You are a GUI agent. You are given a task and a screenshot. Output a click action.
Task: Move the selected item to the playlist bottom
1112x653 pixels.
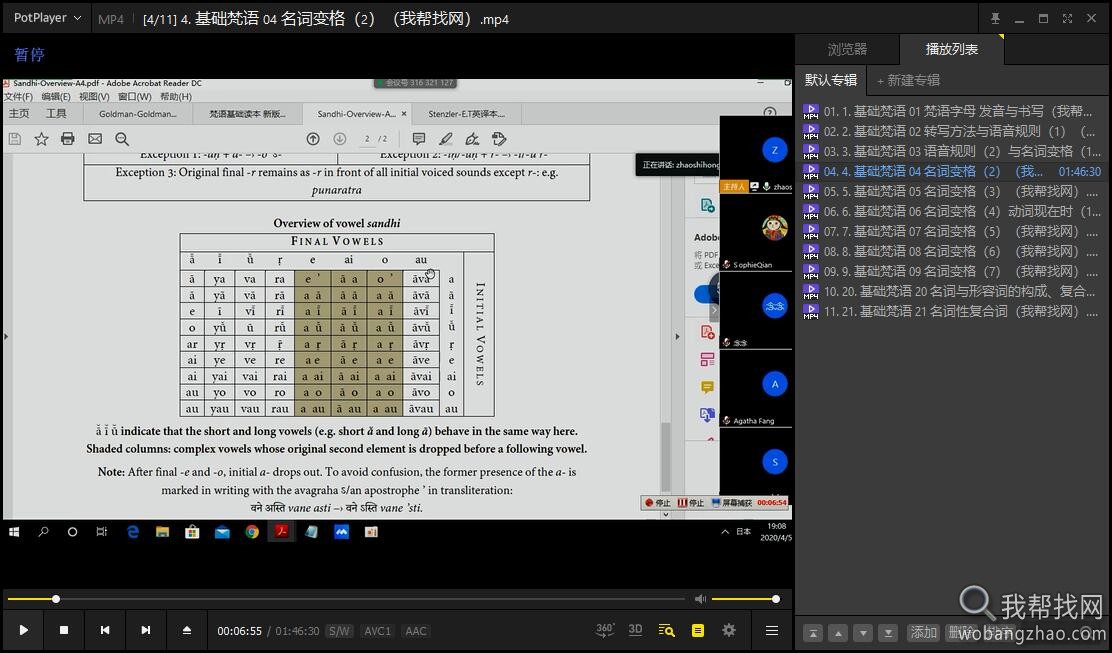887,632
